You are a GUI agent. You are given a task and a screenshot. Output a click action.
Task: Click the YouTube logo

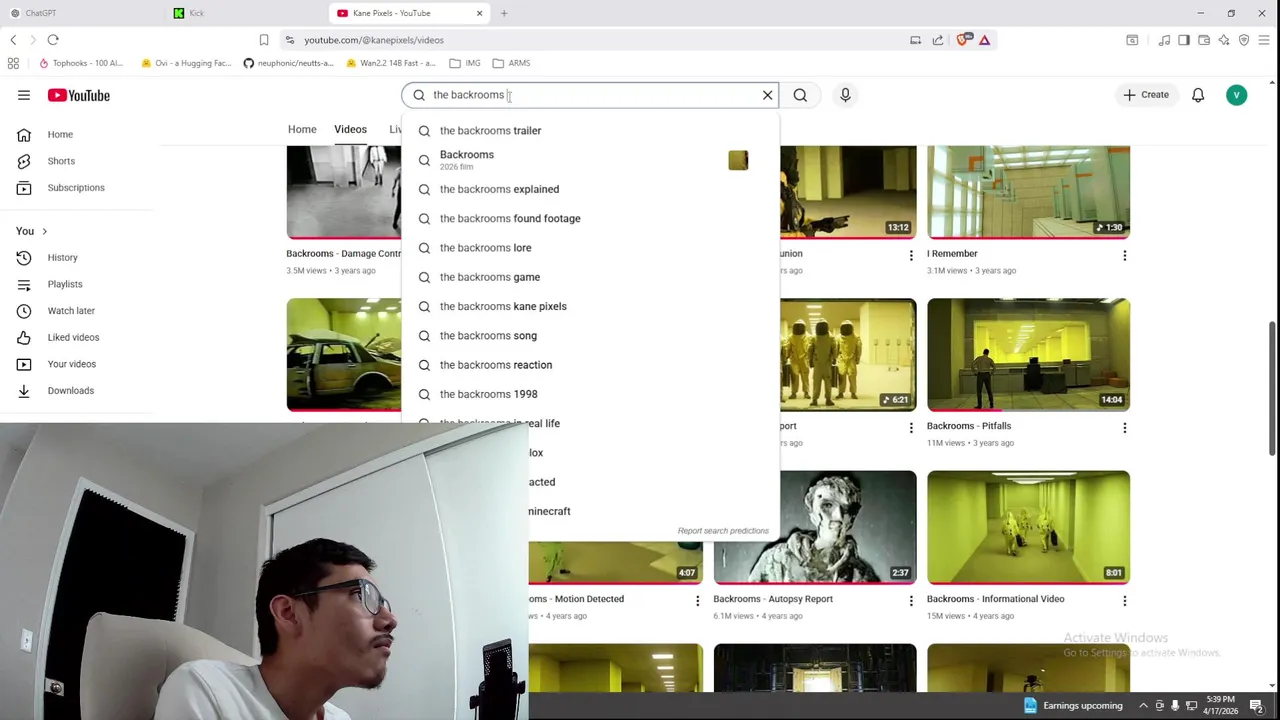[78, 95]
